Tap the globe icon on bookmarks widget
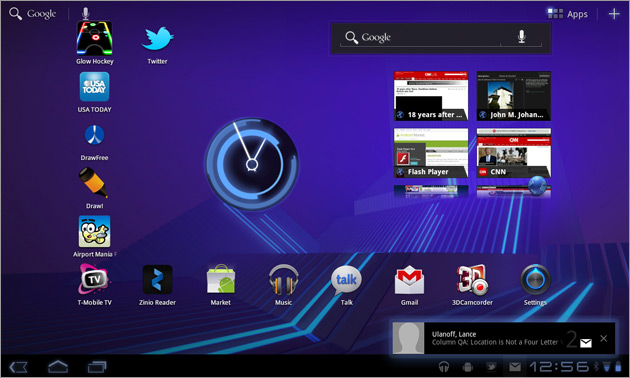Image resolution: width=630 pixels, height=378 pixels. (537, 186)
